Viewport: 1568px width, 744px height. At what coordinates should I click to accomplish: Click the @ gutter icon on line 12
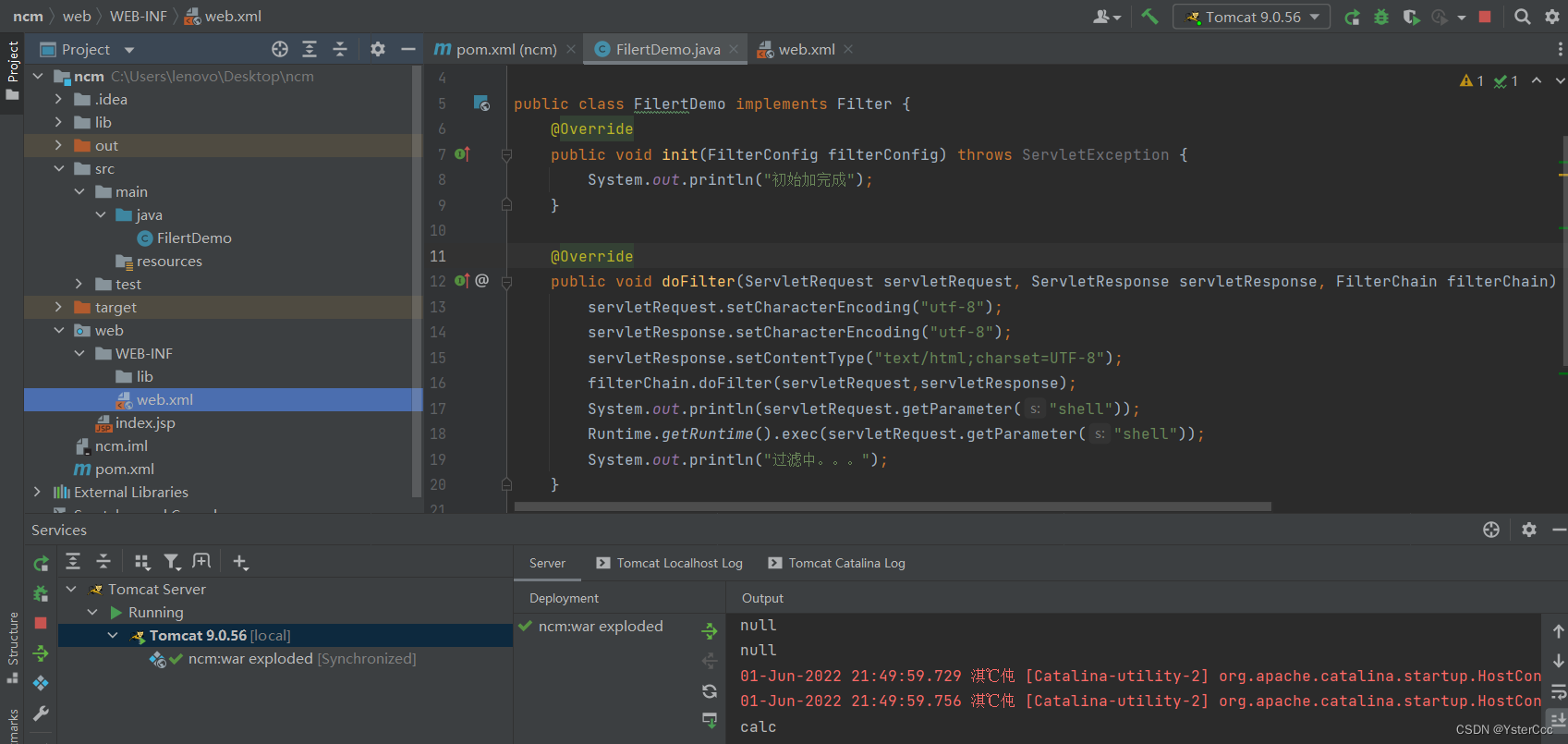pos(481,280)
